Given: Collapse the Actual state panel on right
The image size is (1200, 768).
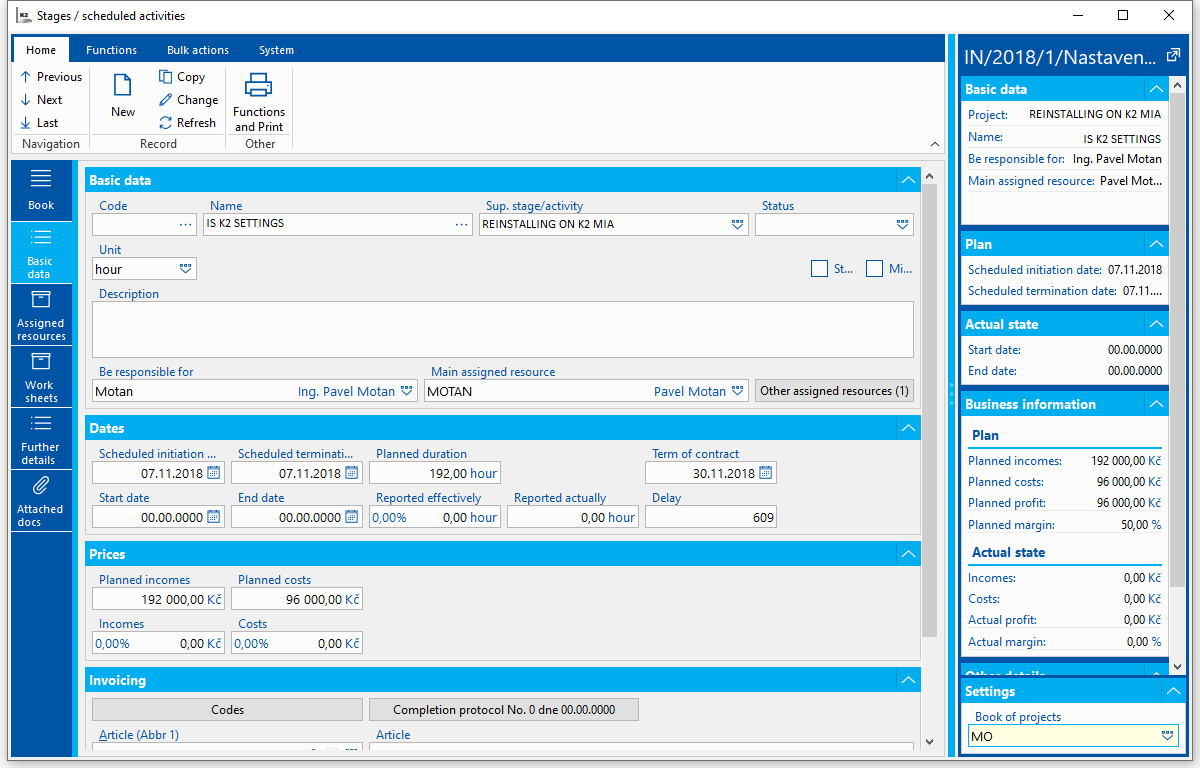Looking at the screenshot, I should [1156, 324].
